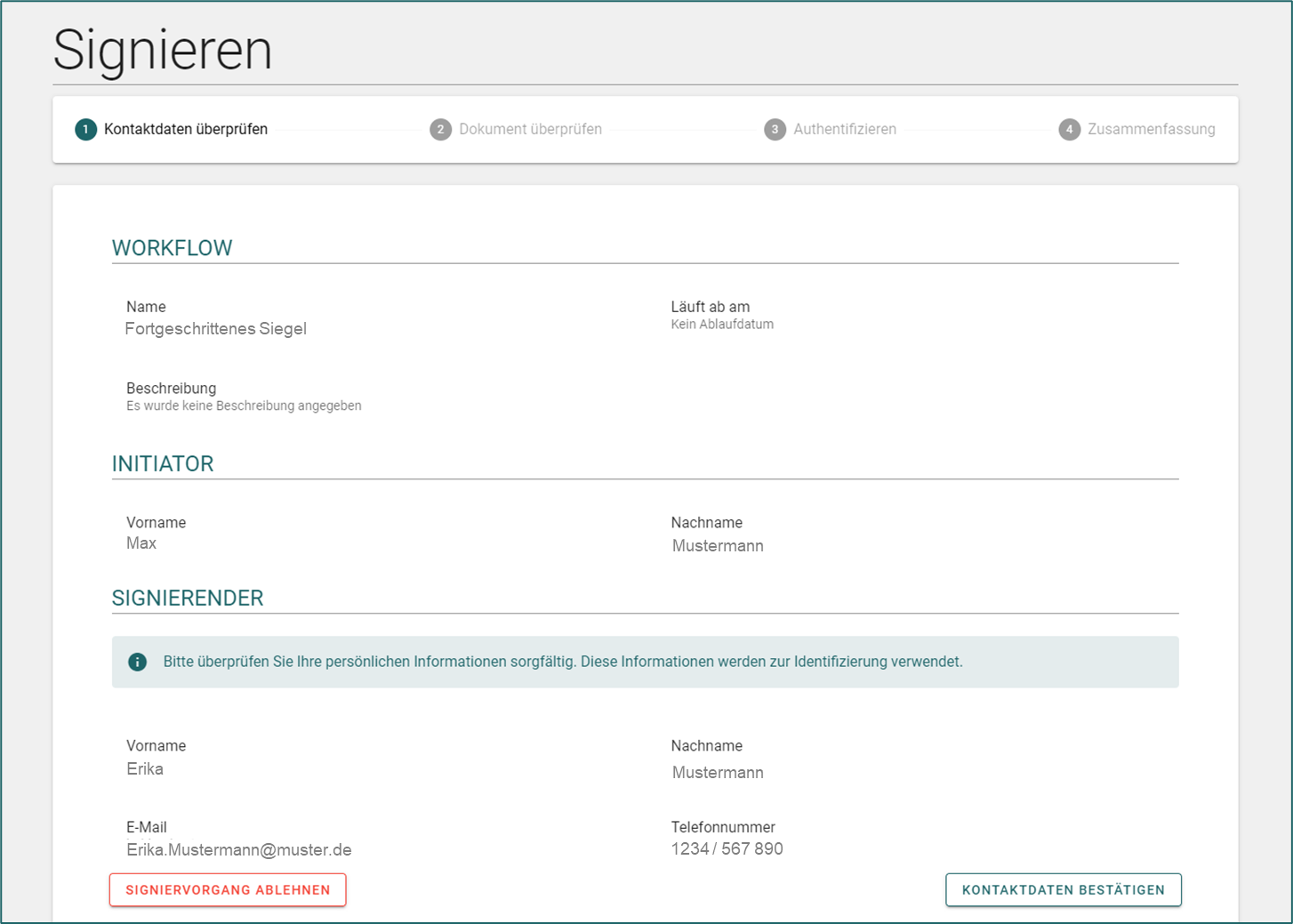Click the step 4 circle icon
Image resolution: width=1293 pixels, height=924 pixels.
point(1069,130)
